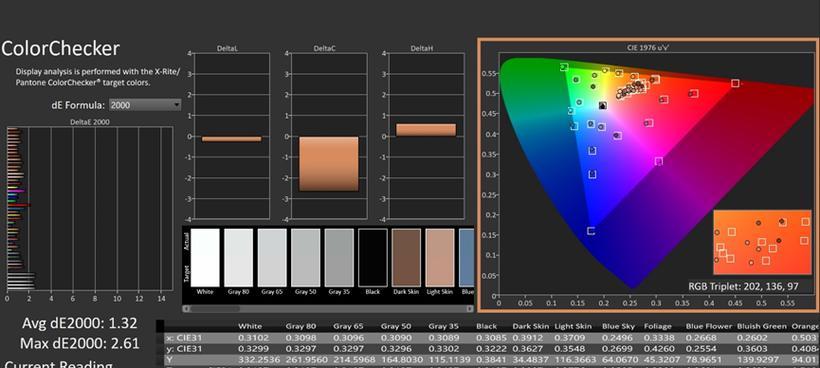Click the CIE 1976 u'v' chart title
The height and width of the screenshot is (368, 820).
[647, 48]
